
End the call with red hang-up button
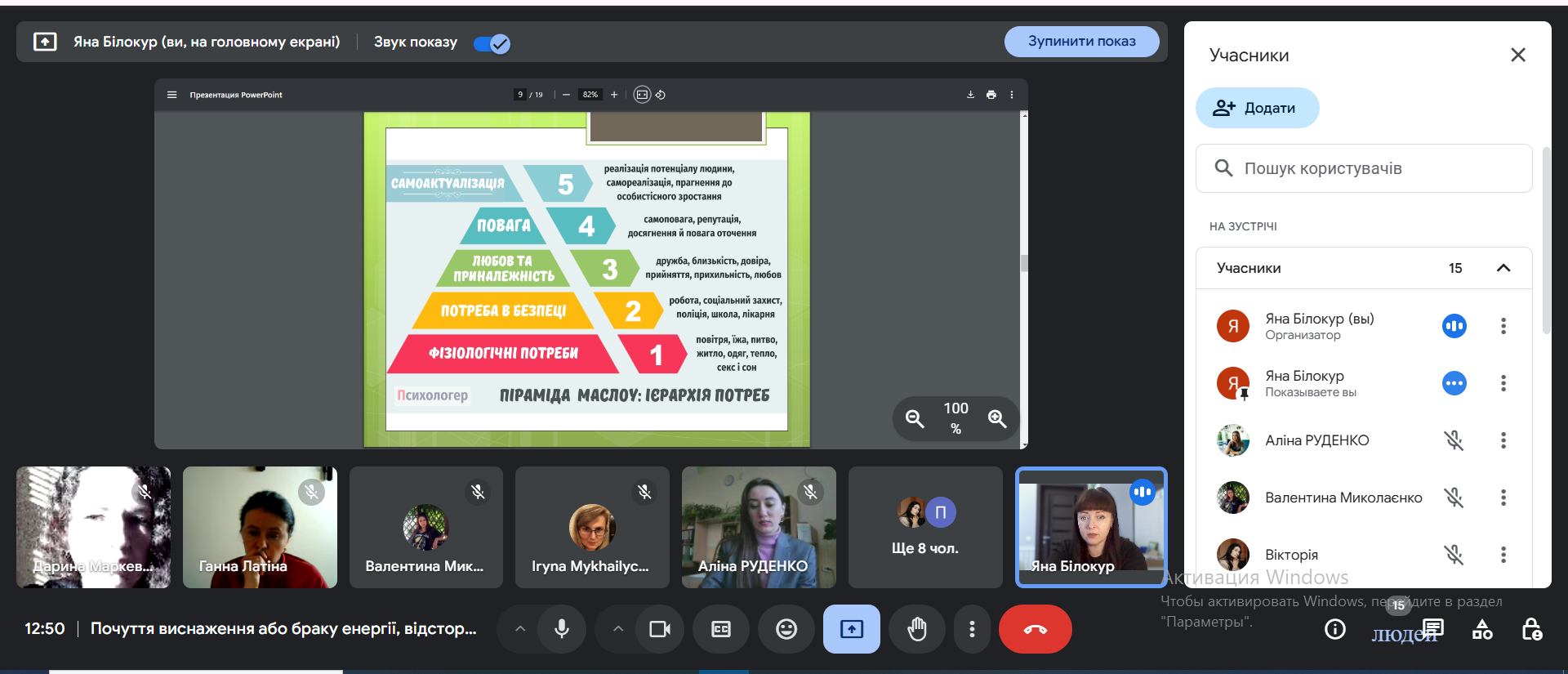click(1036, 629)
